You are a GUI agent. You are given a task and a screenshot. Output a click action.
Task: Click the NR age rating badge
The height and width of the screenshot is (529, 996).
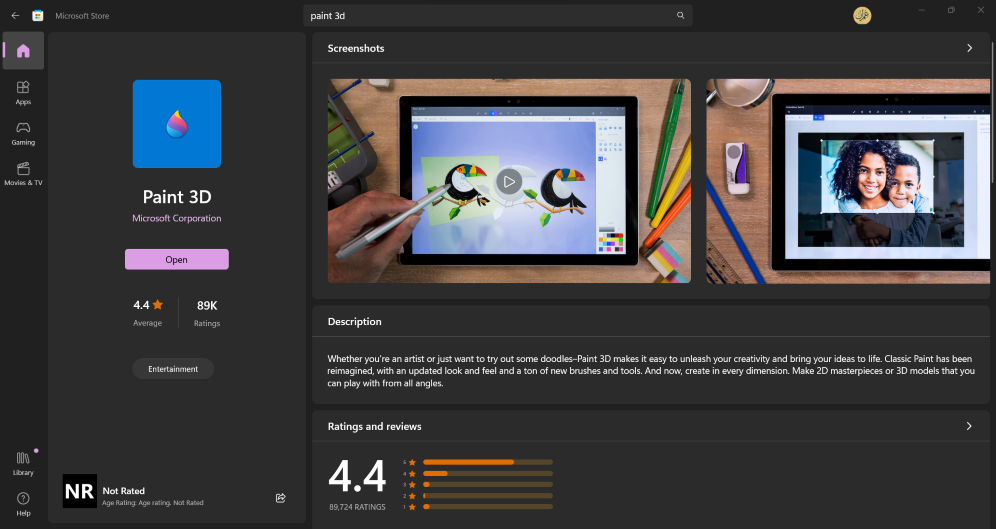(x=79, y=491)
